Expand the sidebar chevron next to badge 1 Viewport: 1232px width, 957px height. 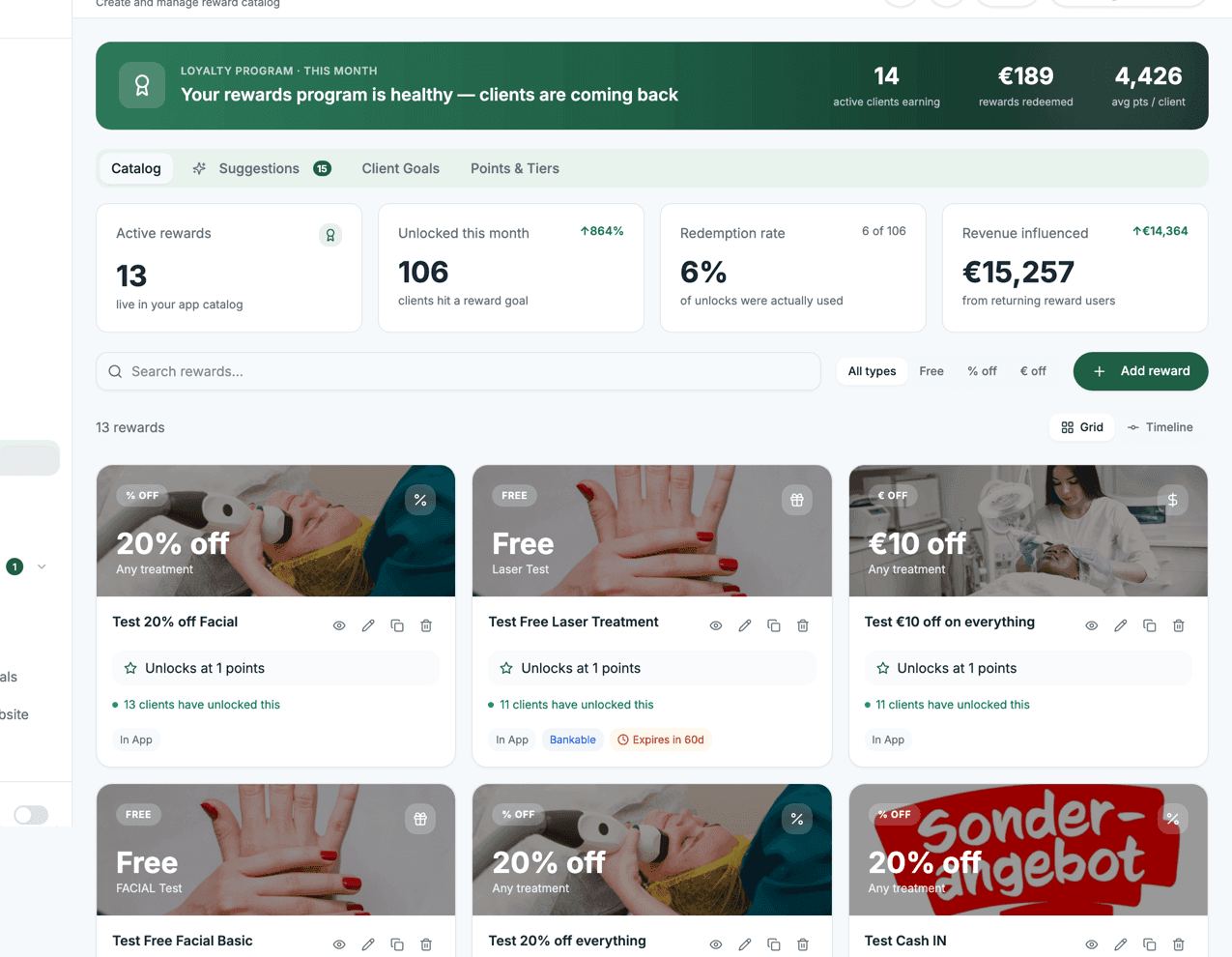click(x=42, y=566)
